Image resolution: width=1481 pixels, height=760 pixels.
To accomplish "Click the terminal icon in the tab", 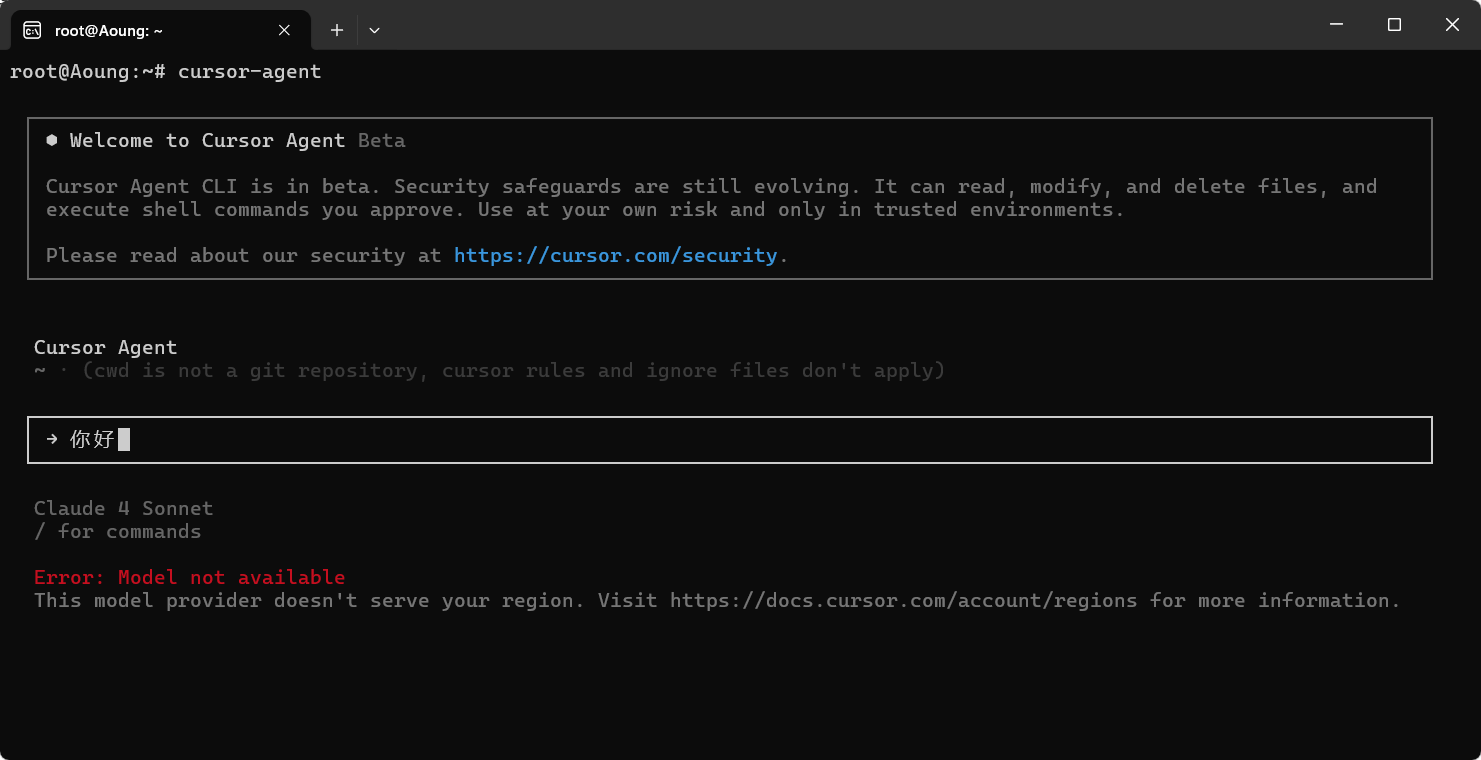I will pos(32,30).
